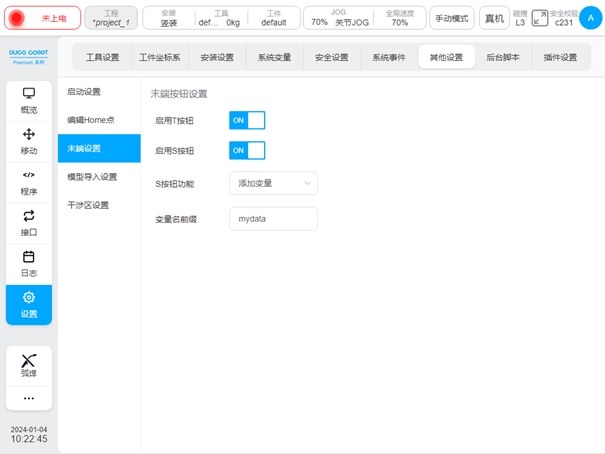
Task: Switch to the 安全设置 tab
Action: (332, 58)
